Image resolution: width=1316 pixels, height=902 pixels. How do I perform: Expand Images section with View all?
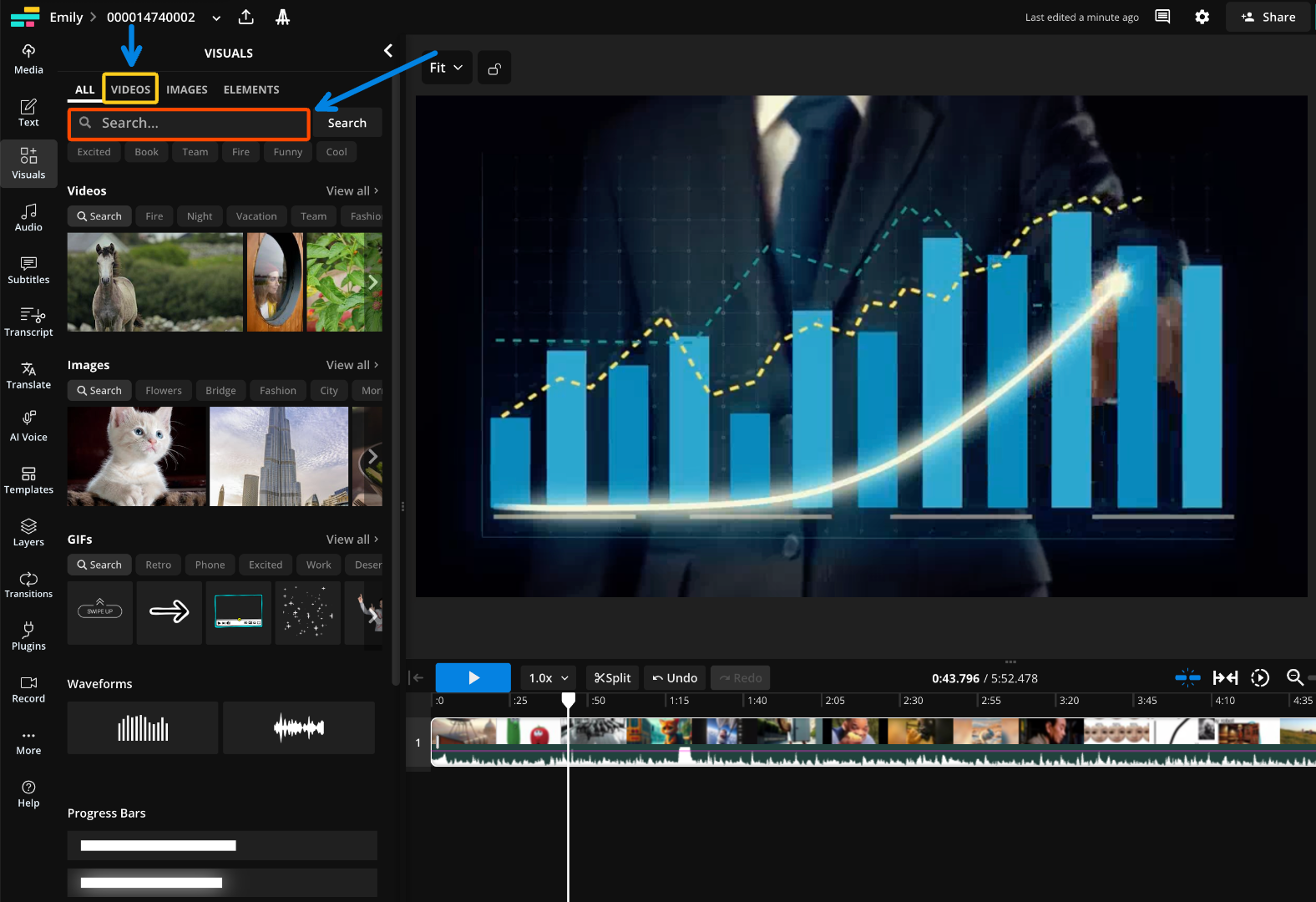352,365
